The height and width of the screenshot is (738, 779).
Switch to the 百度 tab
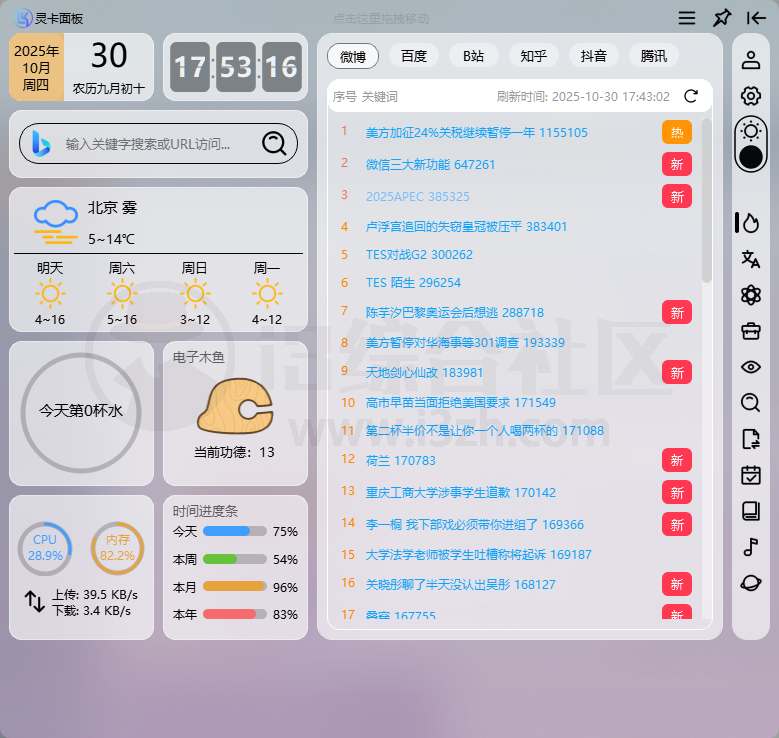click(x=414, y=56)
